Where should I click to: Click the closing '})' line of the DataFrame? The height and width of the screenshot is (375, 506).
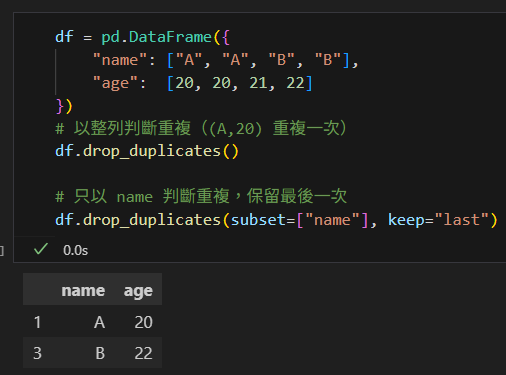click(x=64, y=106)
